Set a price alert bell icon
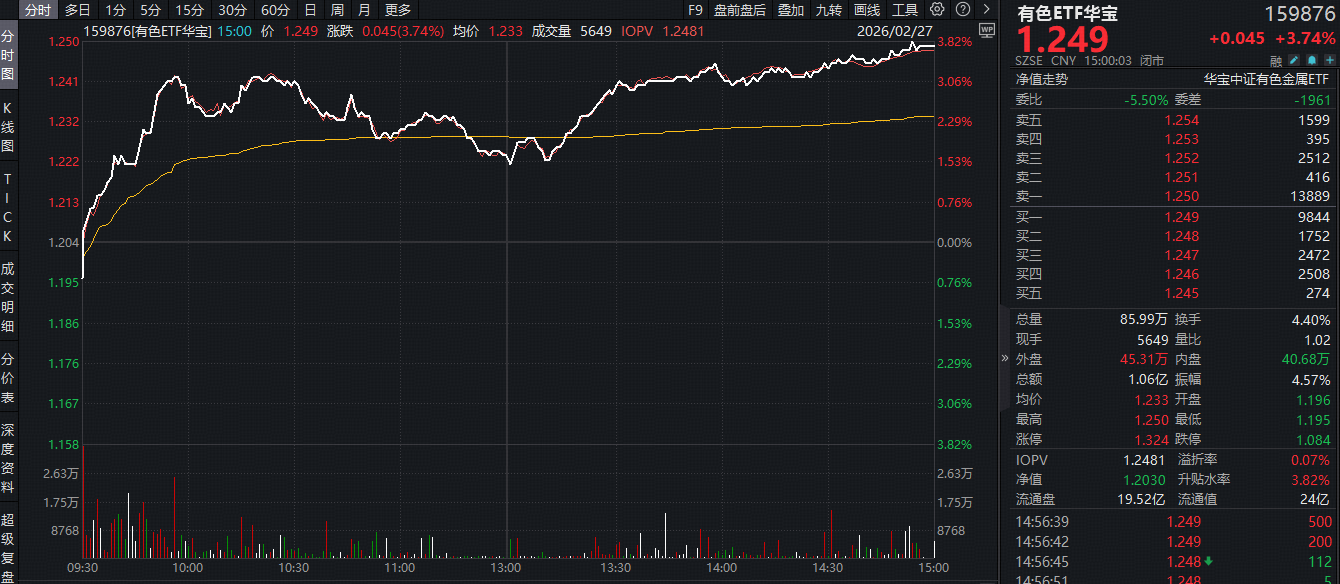 pyautogui.click(x=1311, y=61)
